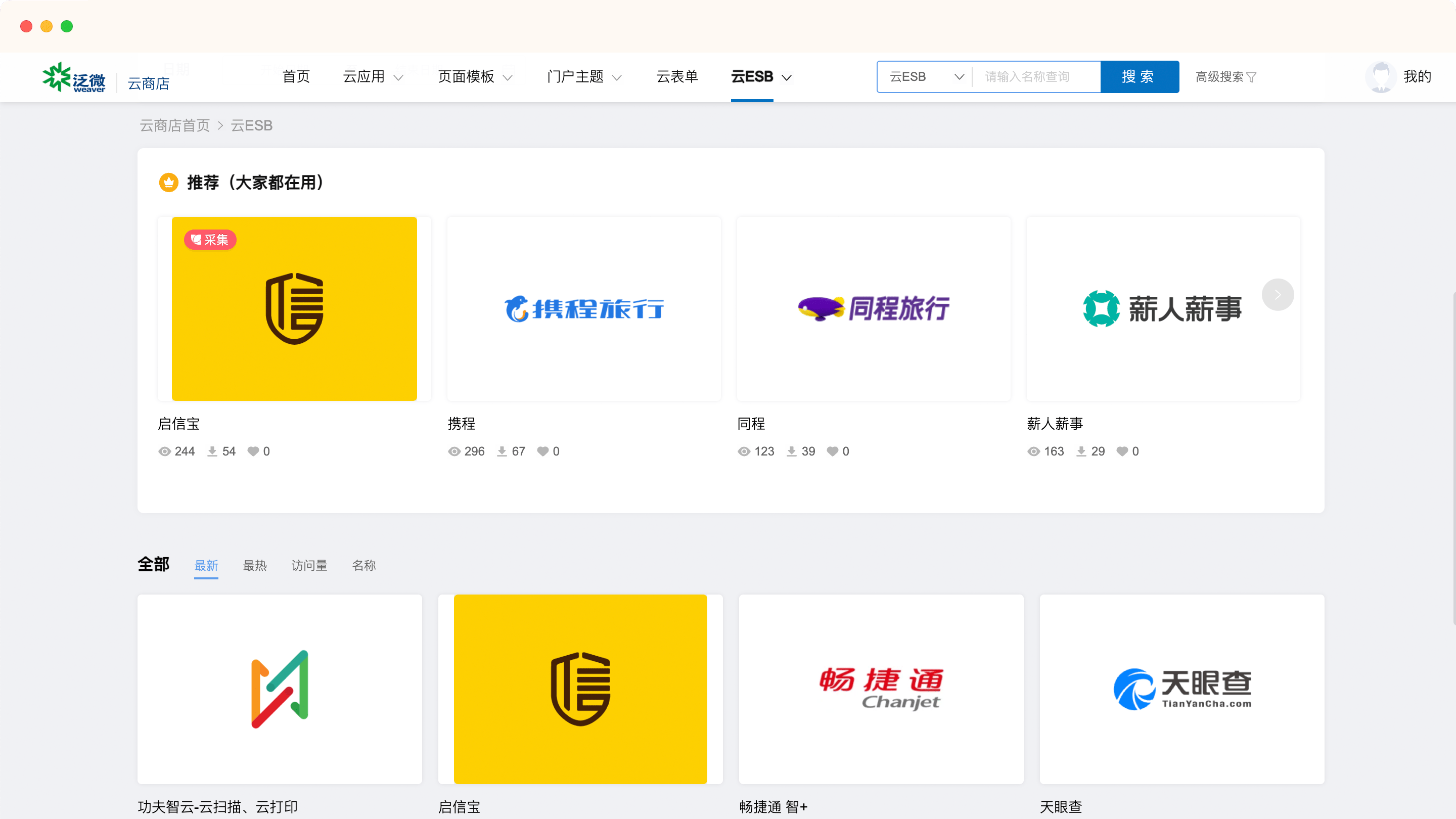Click the 云商店 title link
Image resolution: width=1456 pixels, height=819 pixels.
pos(149,83)
